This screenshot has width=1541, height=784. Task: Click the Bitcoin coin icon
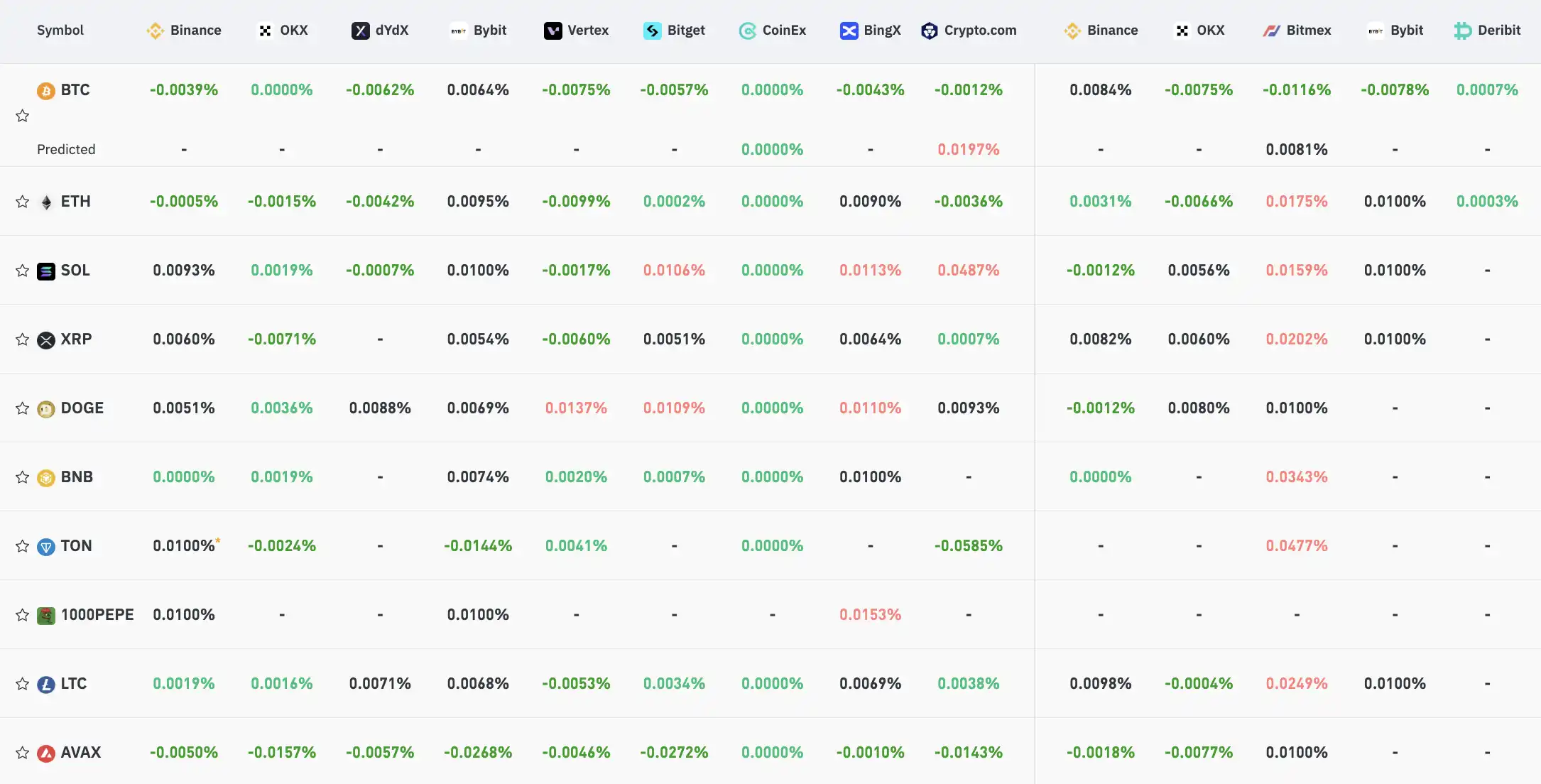pos(46,91)
